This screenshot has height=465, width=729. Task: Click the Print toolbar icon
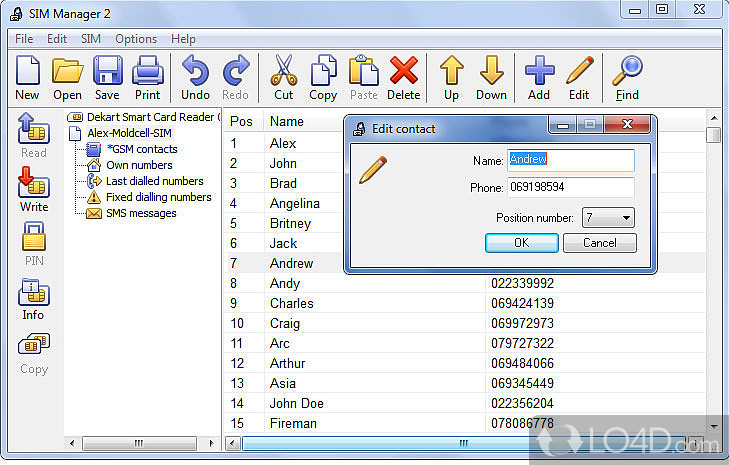click(x=148, y=72)
